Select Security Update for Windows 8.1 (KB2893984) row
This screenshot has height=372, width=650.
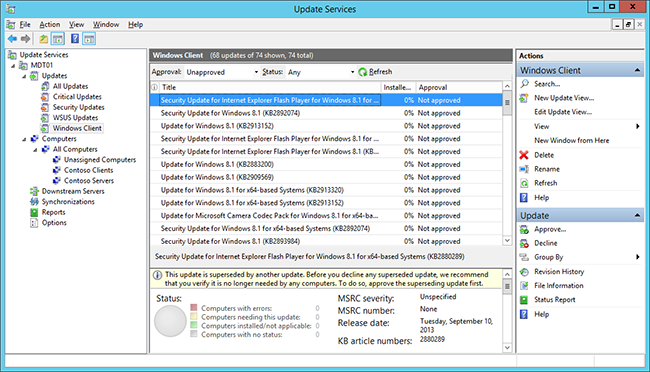[x=326, y=241]
